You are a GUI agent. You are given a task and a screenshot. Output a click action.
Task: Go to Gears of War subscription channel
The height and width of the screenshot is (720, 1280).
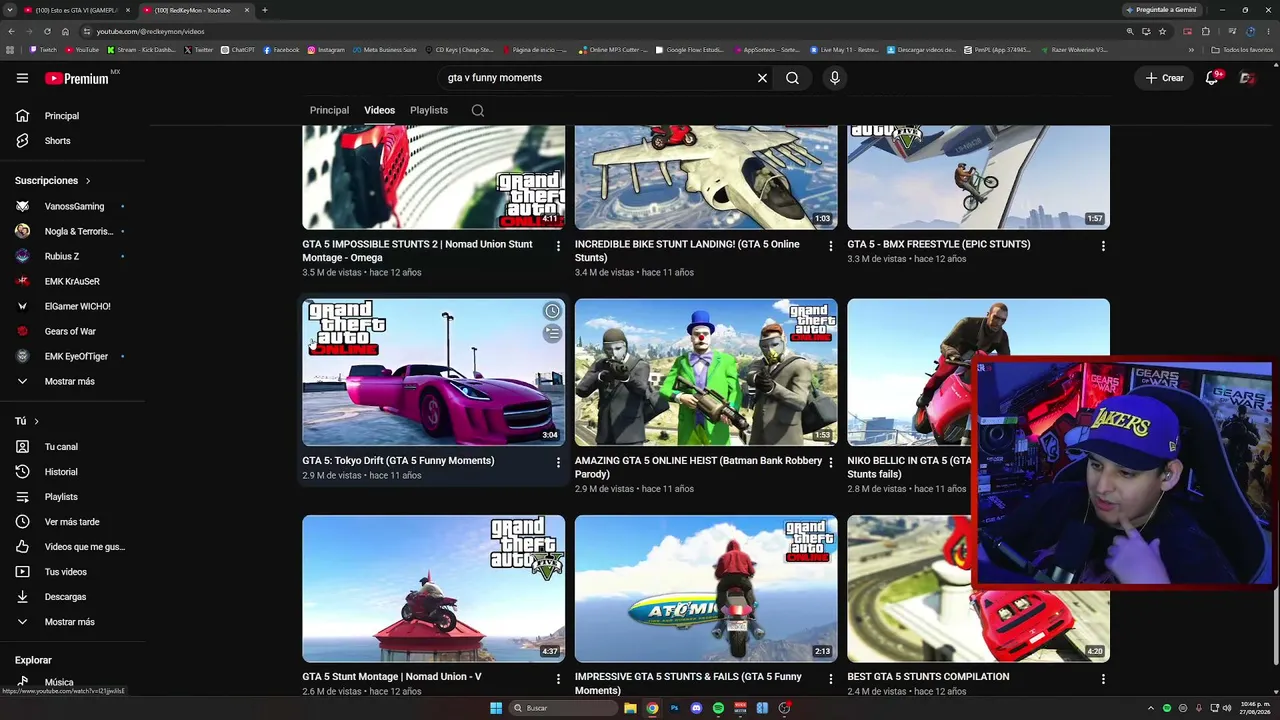coord(72,331)
